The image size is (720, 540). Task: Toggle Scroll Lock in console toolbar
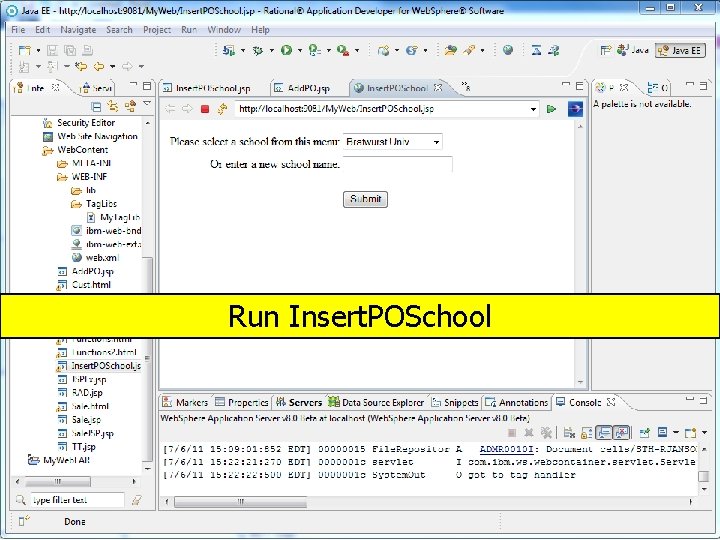pyautogui.click(x=587, y=433)
